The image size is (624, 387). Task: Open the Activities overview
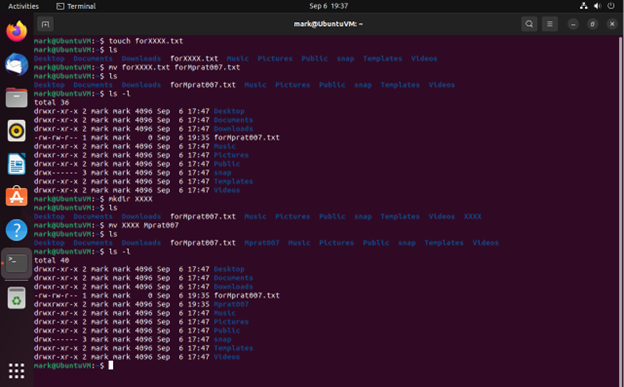pyautogui.click(x=23, y=6)
